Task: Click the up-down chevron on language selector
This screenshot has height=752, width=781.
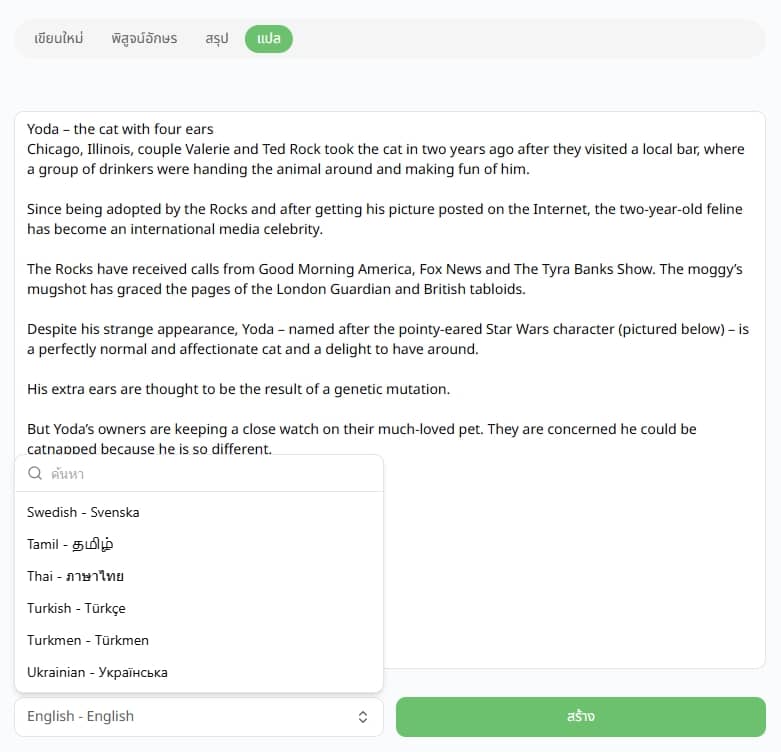Action: (363, 716)
